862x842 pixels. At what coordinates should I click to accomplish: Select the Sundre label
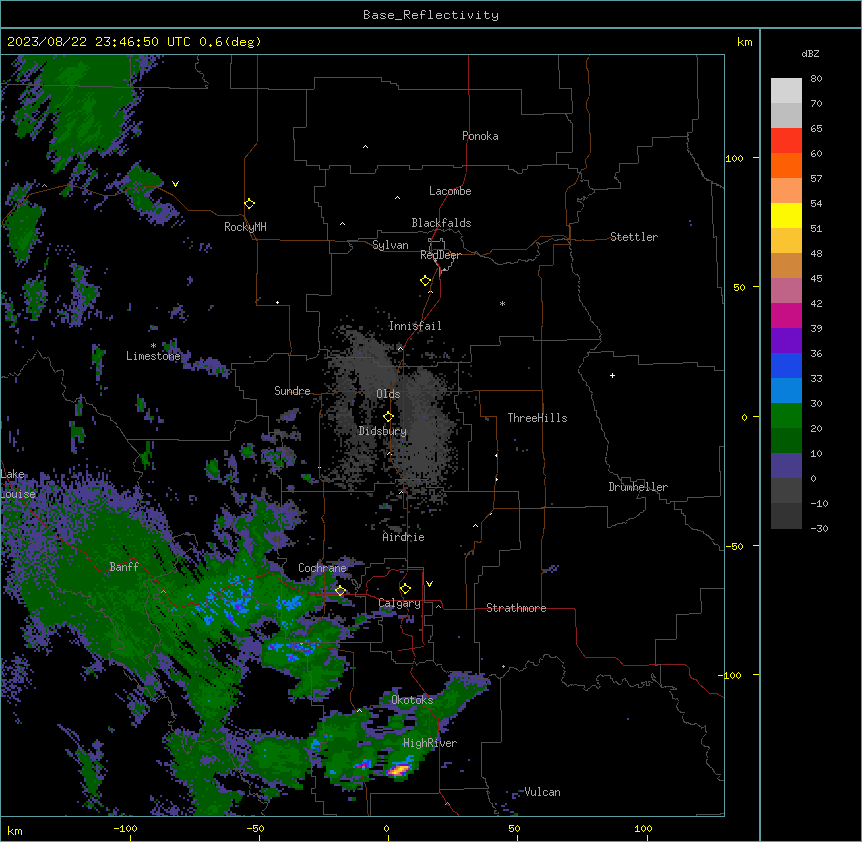click(292, 391)
